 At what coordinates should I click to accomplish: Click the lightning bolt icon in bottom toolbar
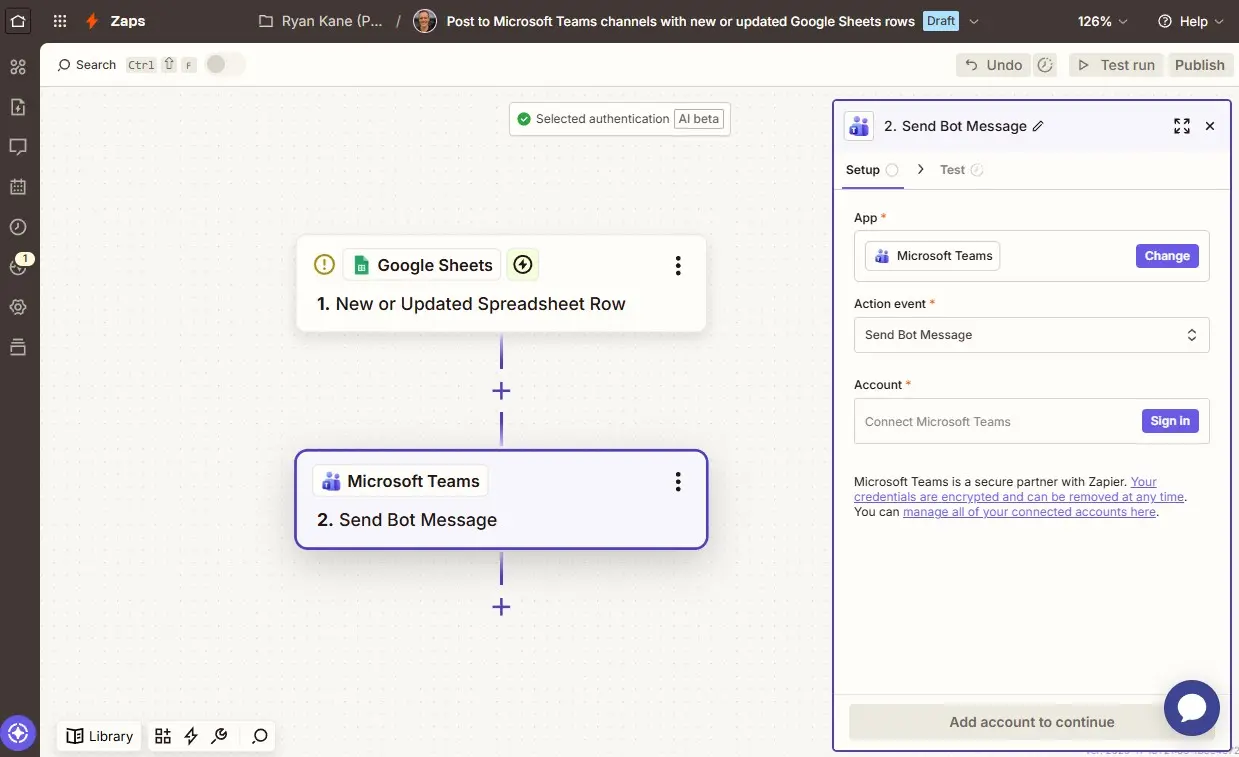pos(191,736)
